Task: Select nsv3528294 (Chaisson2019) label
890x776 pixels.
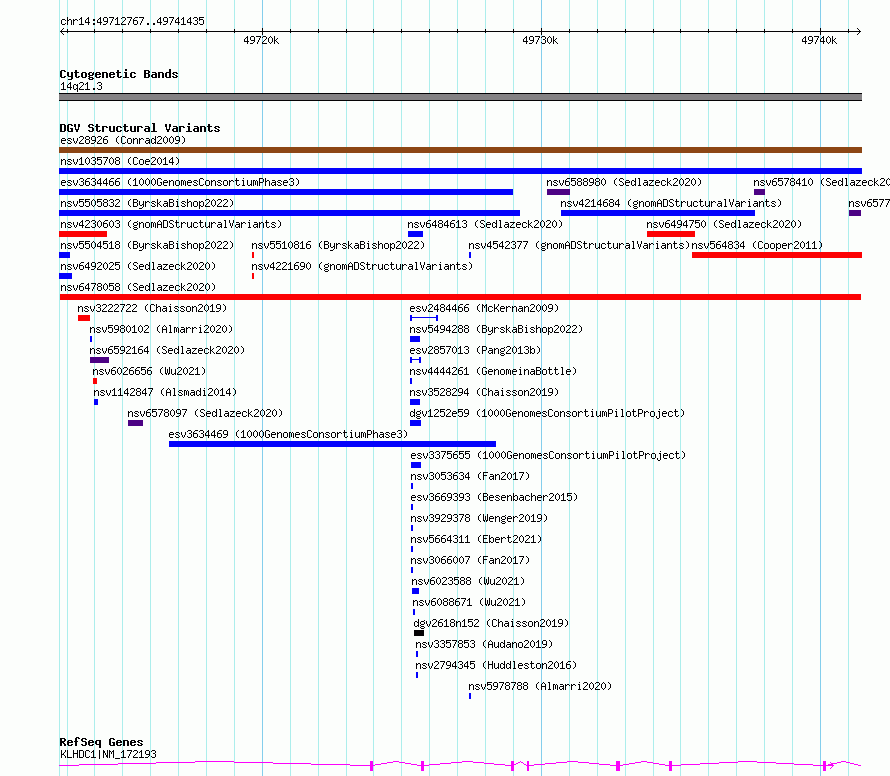Action: click(484, 392)
